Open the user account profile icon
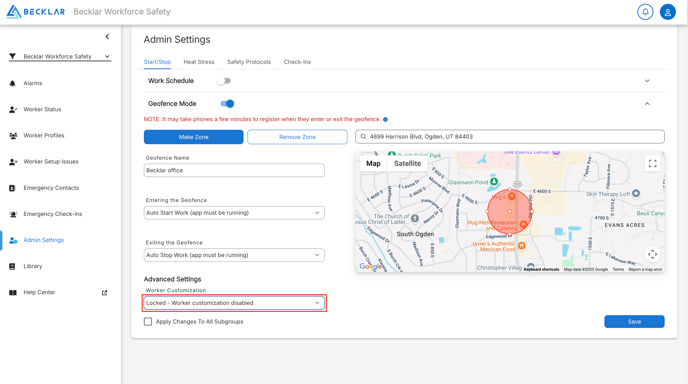This screenshot has height=384, width=688. 668,12
